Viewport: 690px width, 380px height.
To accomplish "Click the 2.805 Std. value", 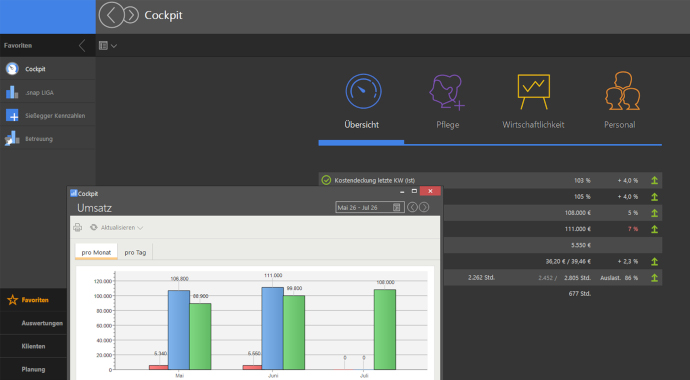I will click(577, 278).
